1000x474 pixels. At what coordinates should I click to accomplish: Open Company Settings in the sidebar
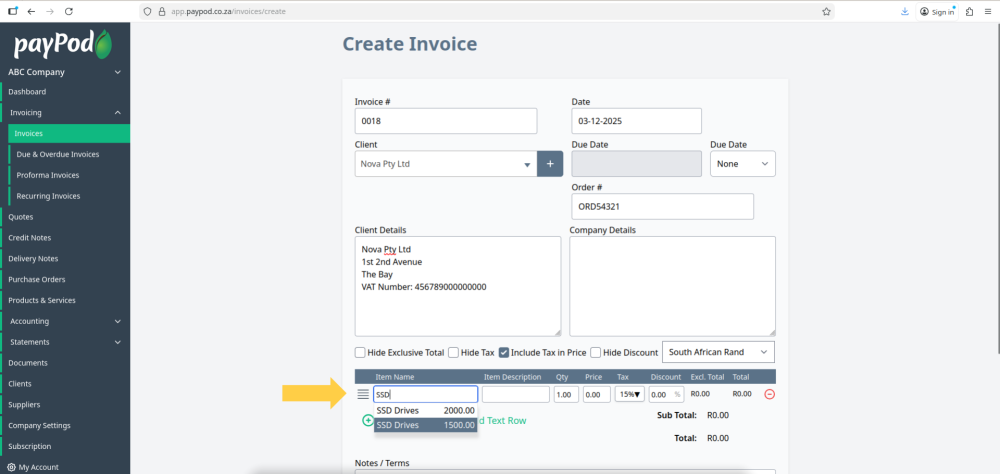pyautogui.click(x=40, y=426)
